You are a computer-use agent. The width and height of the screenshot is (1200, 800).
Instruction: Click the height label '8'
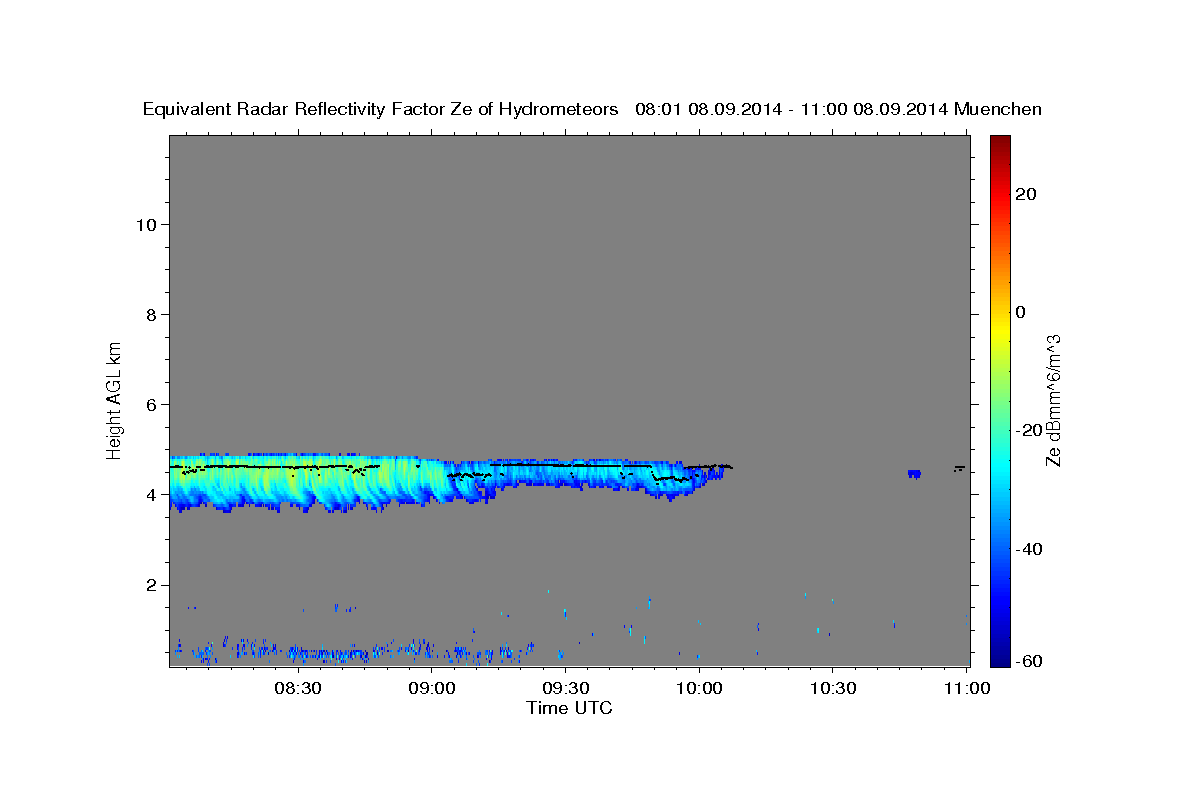point(151,314)
